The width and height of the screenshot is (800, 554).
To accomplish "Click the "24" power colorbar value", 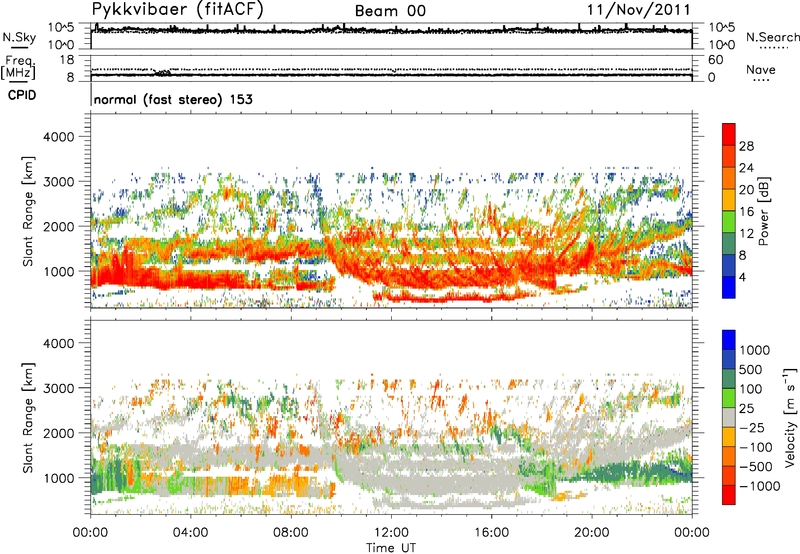I will point(746,168).
